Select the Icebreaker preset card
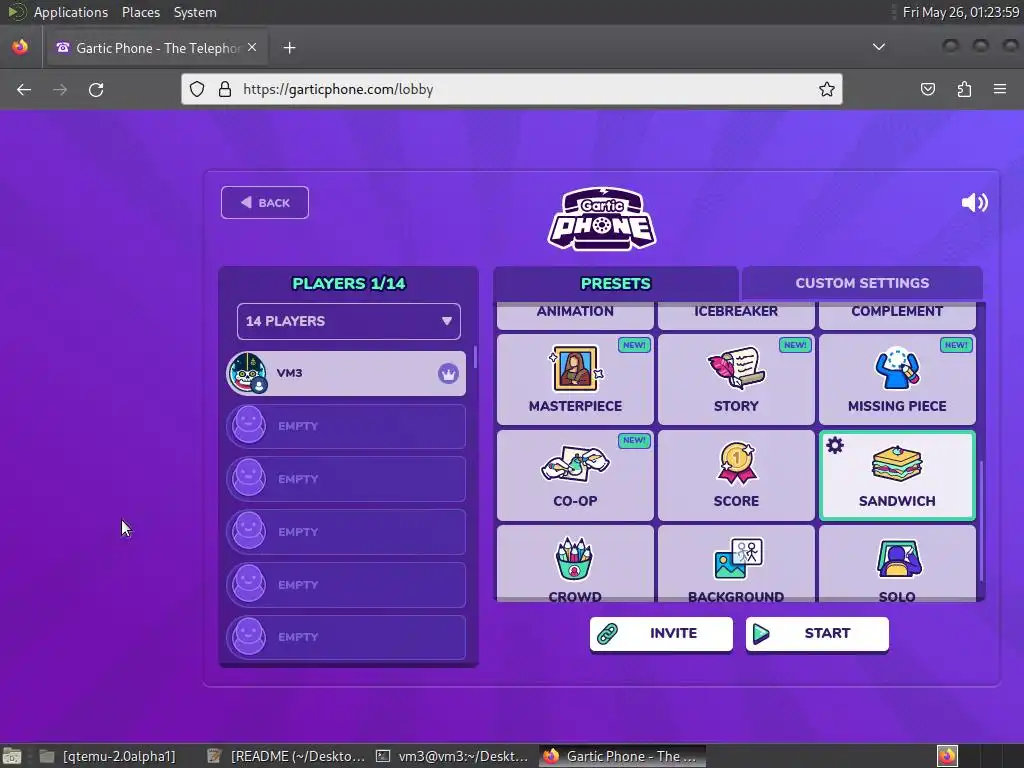Screen dimensions: 1024x768 point(736,315)
